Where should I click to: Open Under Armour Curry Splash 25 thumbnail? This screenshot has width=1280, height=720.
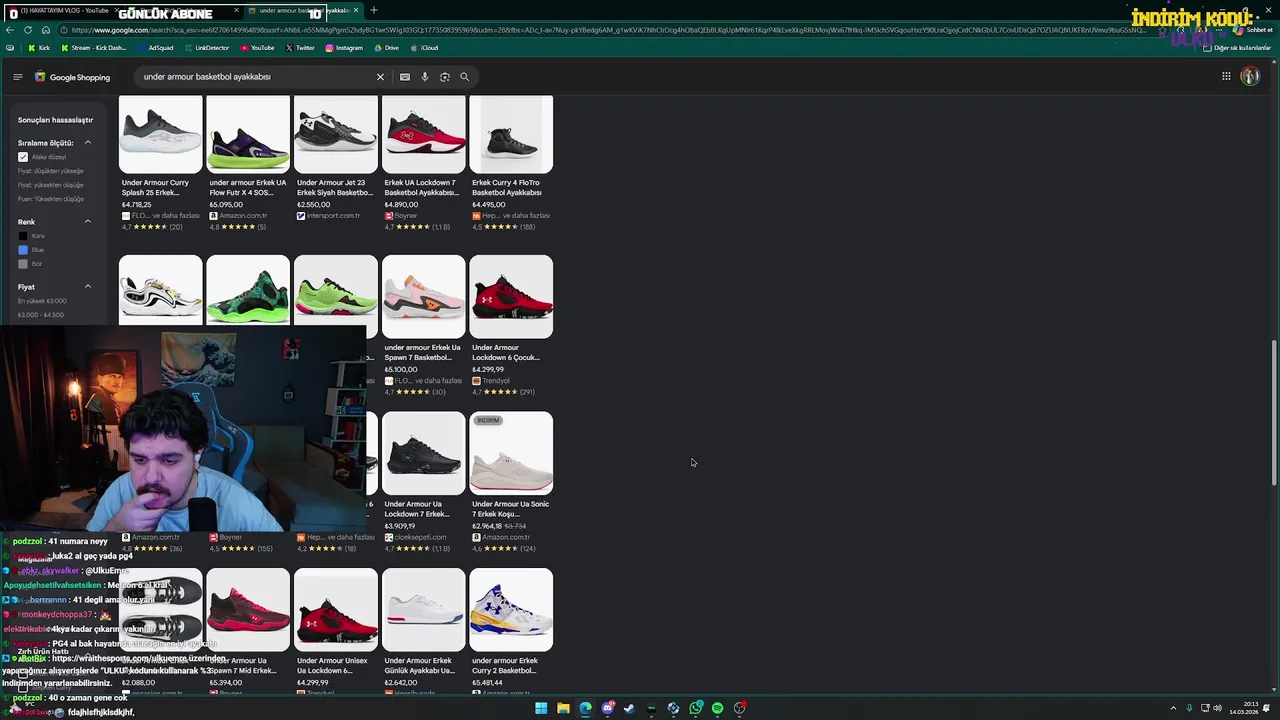(161, 134)
